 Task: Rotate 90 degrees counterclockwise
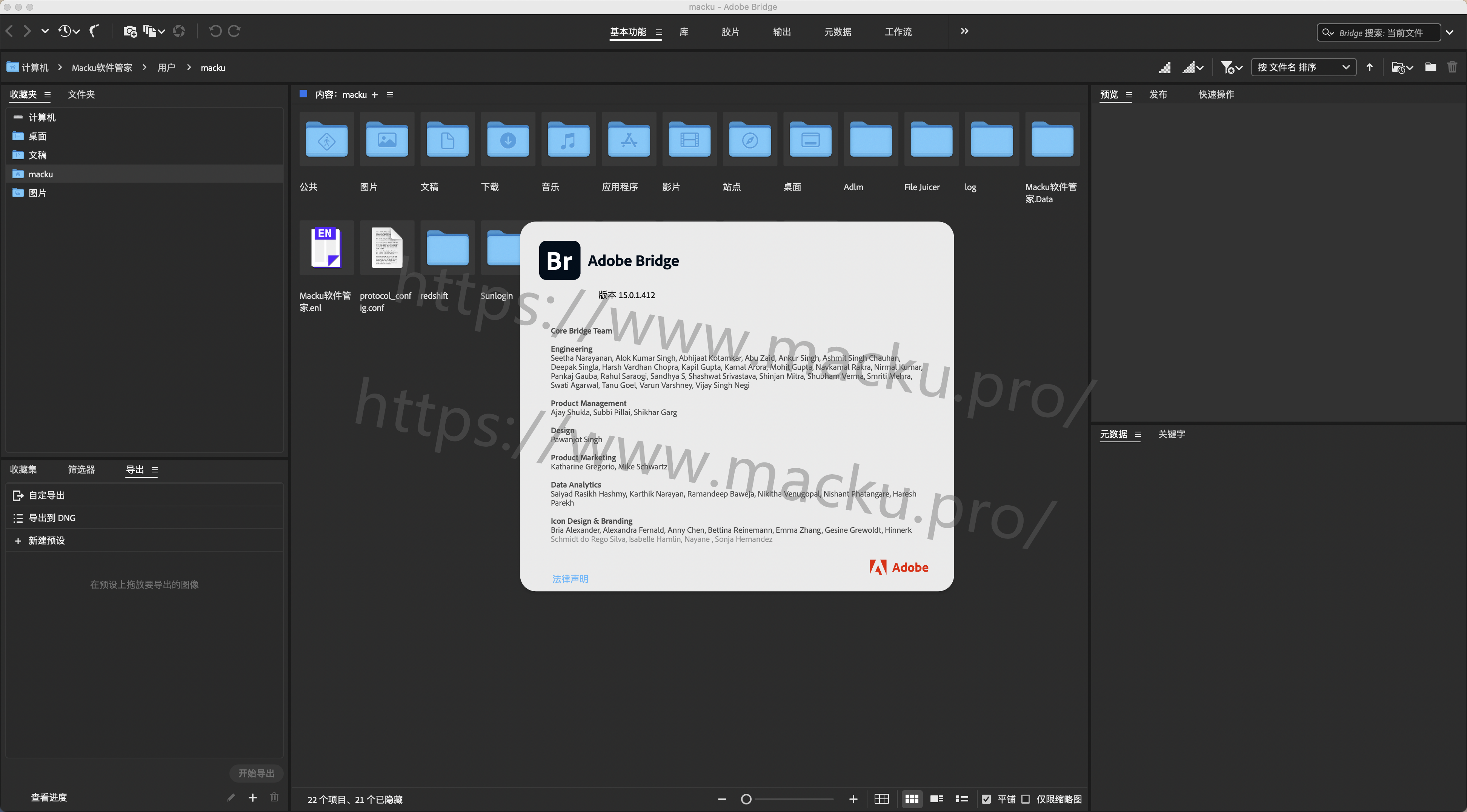(x=215, y=31)
